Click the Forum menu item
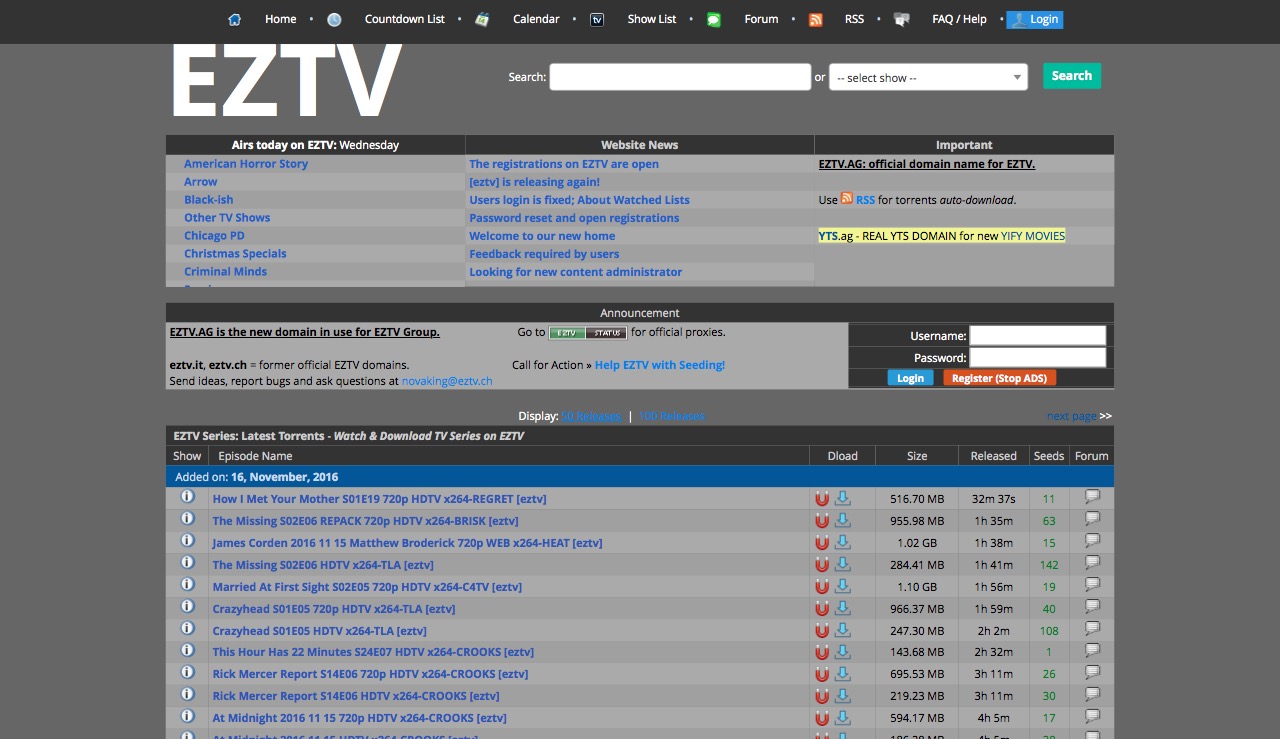1280x739 pixels. (760, 19)
